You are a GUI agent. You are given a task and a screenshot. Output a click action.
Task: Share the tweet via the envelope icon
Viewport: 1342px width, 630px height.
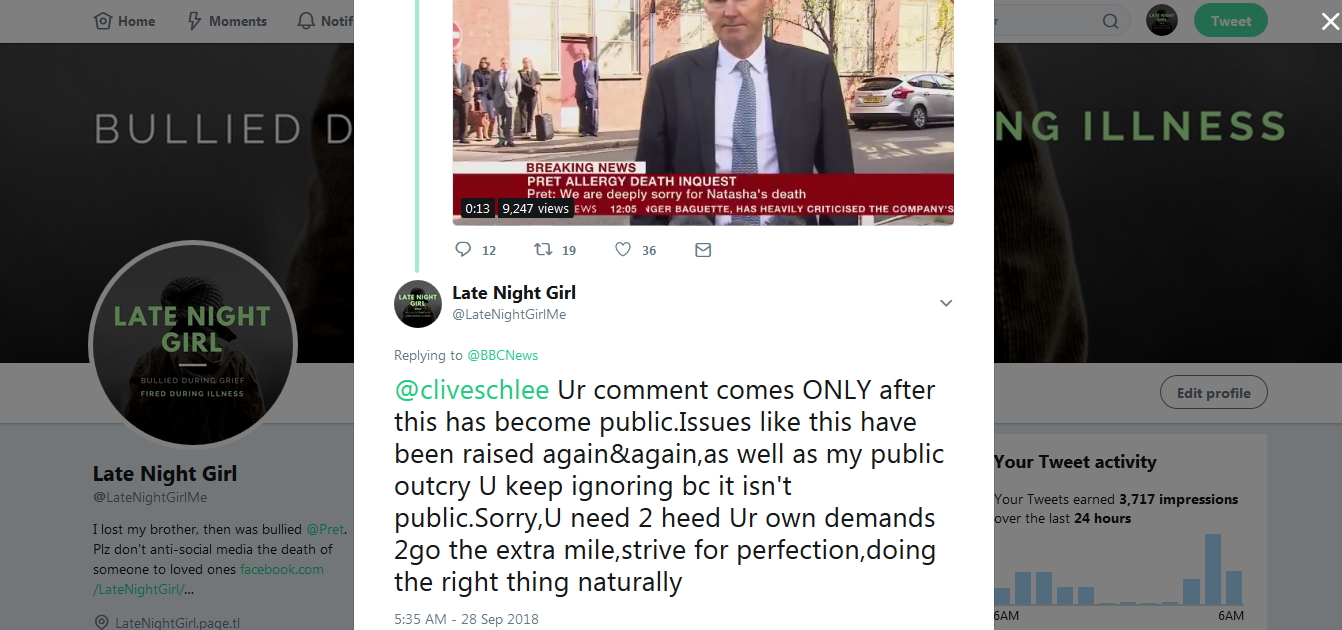[703, 249]
